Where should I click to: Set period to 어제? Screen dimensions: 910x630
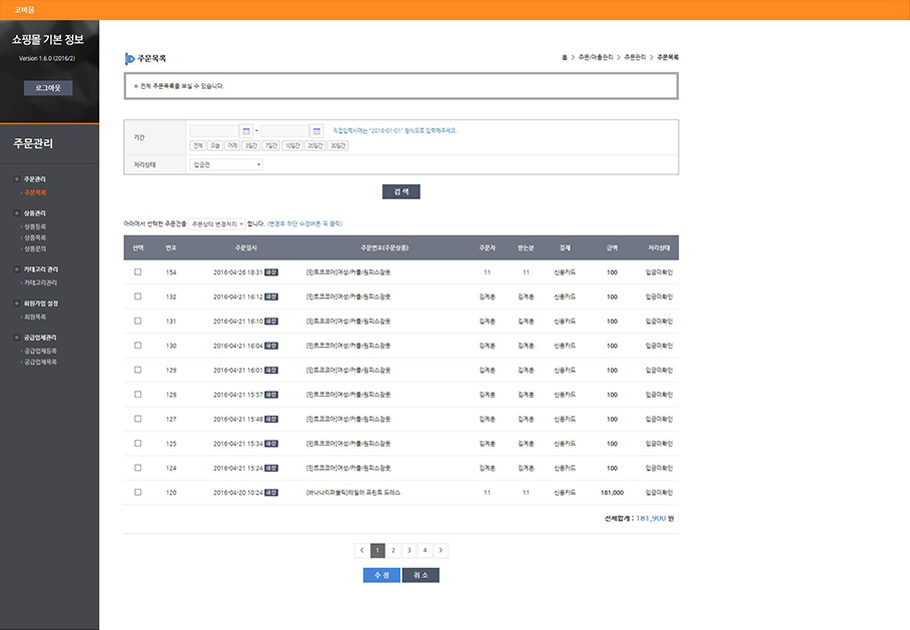click(233, 146)
